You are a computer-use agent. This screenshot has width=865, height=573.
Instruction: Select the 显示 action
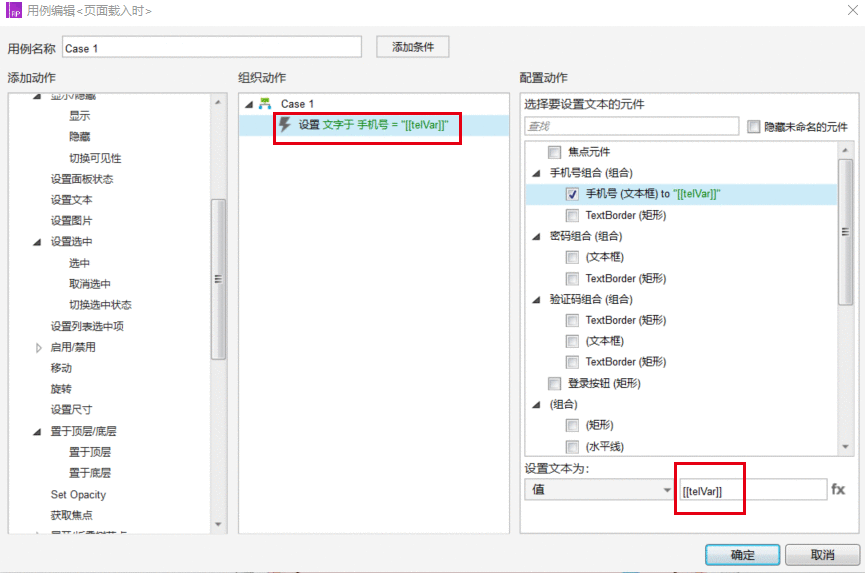coord(79,116)
